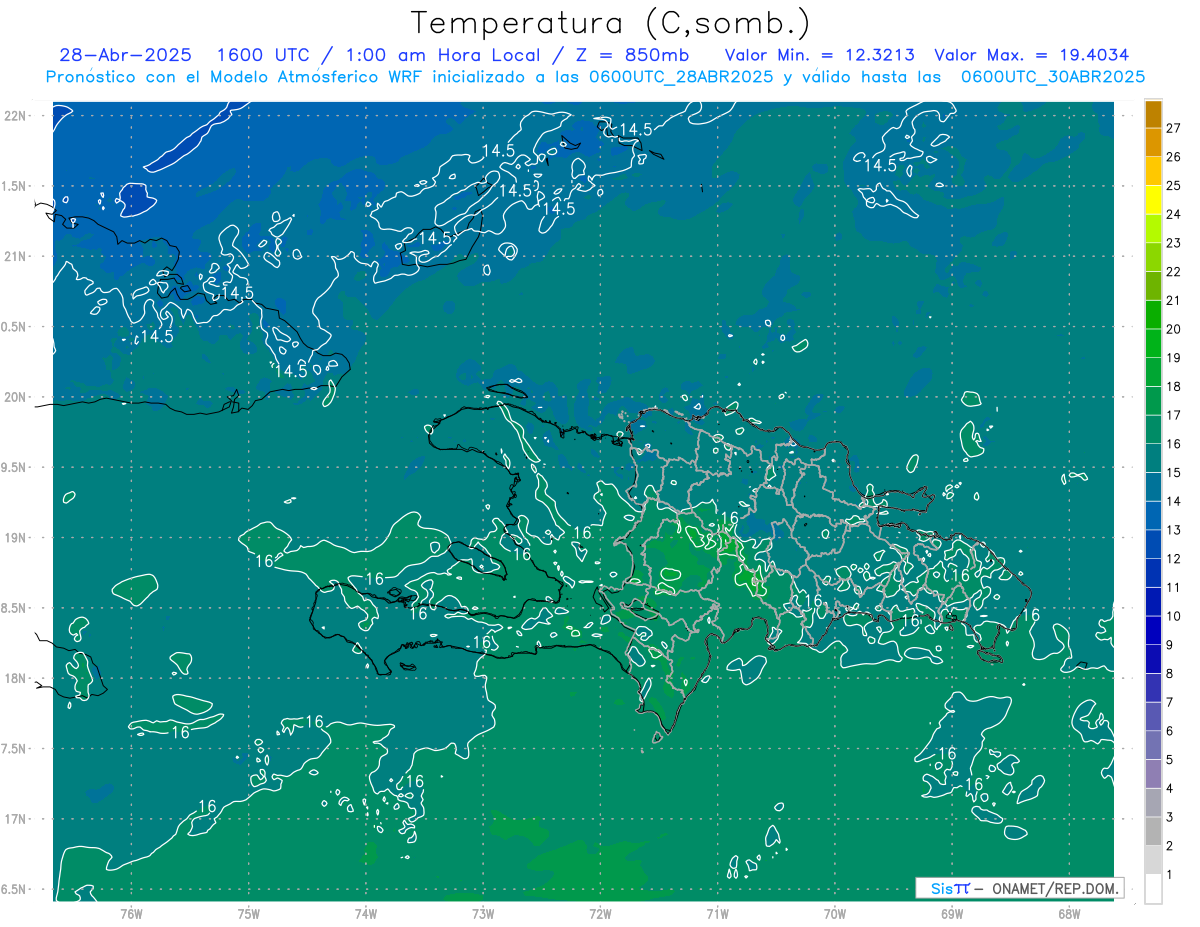
Task: Click the "71W" longitude label
Action: (x=717, y=914)
